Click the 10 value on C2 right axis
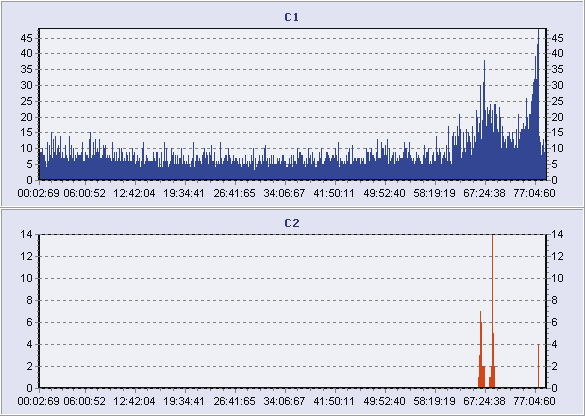Viewport: 585px width, 416px height. pyautogui.click(x=557, y=278)
